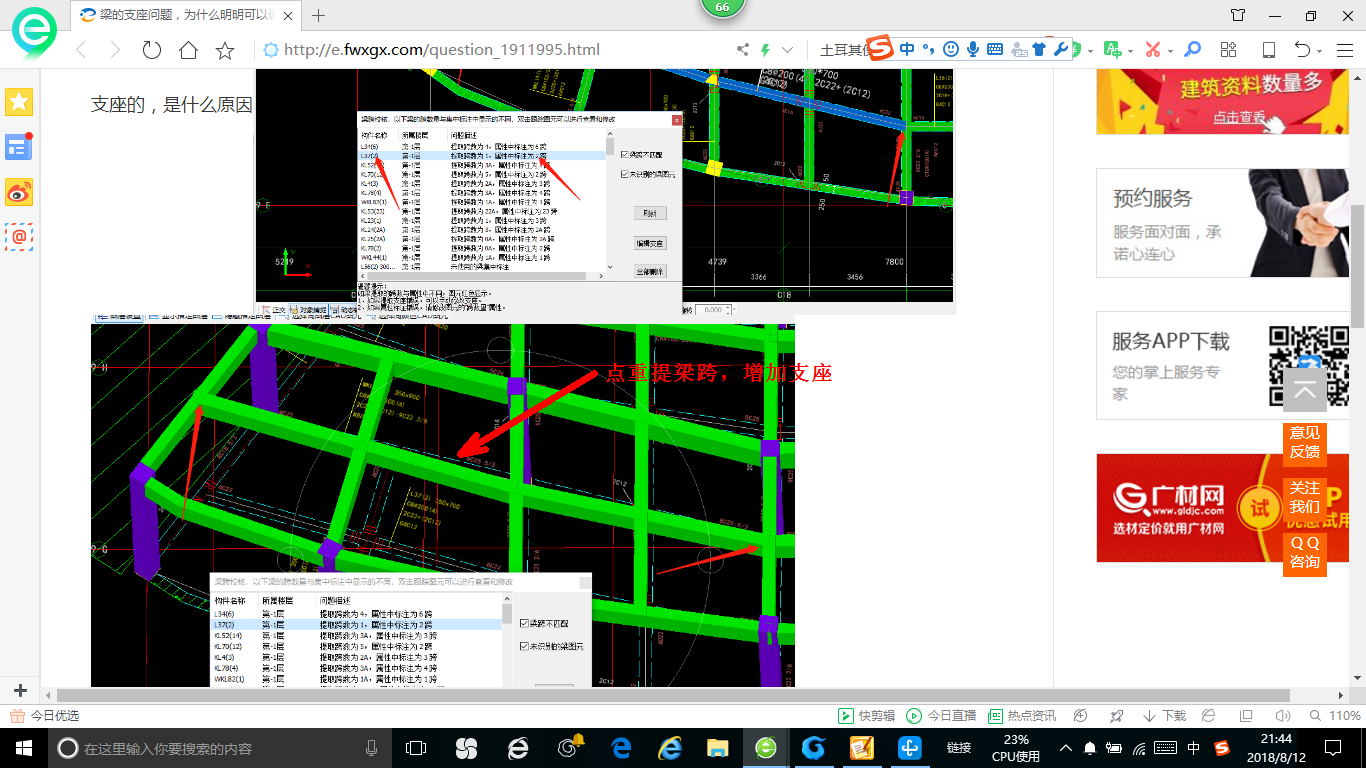Expand the undo arrow dropdown
This screenshot has height=768, width=1366.
click(1320, 50)
